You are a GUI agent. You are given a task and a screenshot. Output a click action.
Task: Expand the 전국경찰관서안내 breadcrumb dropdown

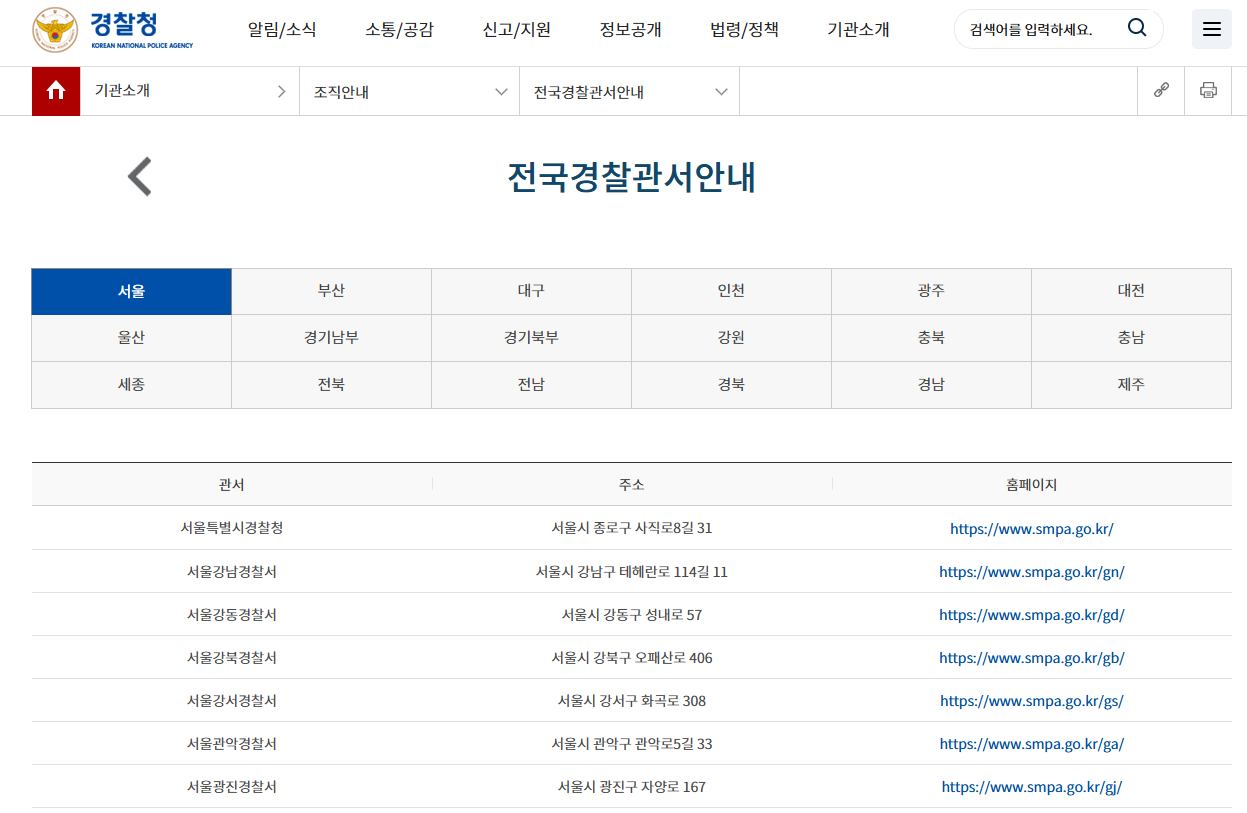click(629, 91)
